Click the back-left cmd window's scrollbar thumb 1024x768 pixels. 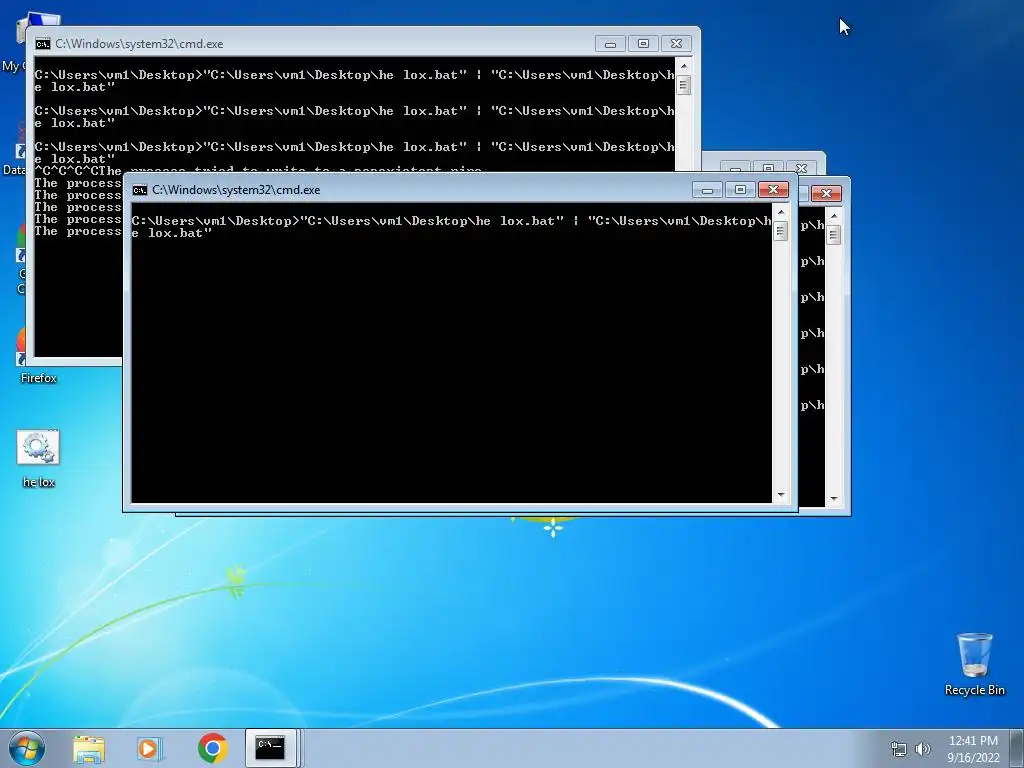pos(683,85)
